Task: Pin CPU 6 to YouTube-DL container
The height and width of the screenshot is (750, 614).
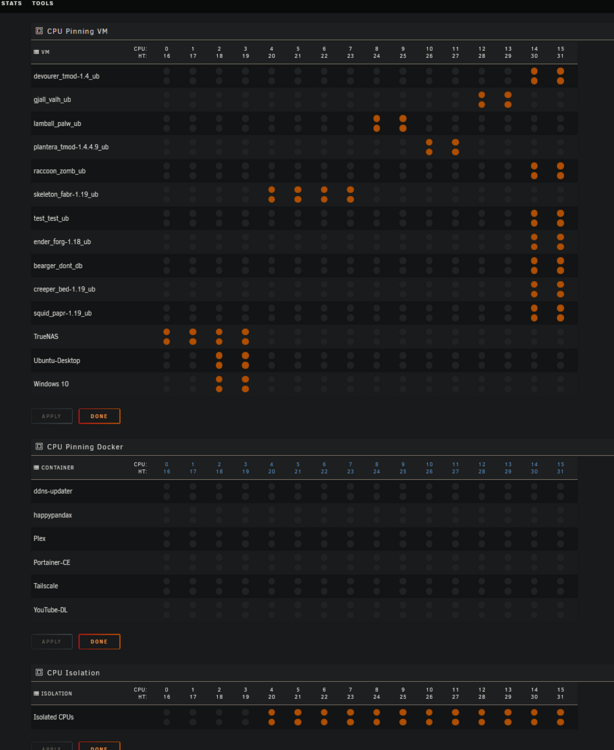Action: pyautogui.click(x=324, y=605)
